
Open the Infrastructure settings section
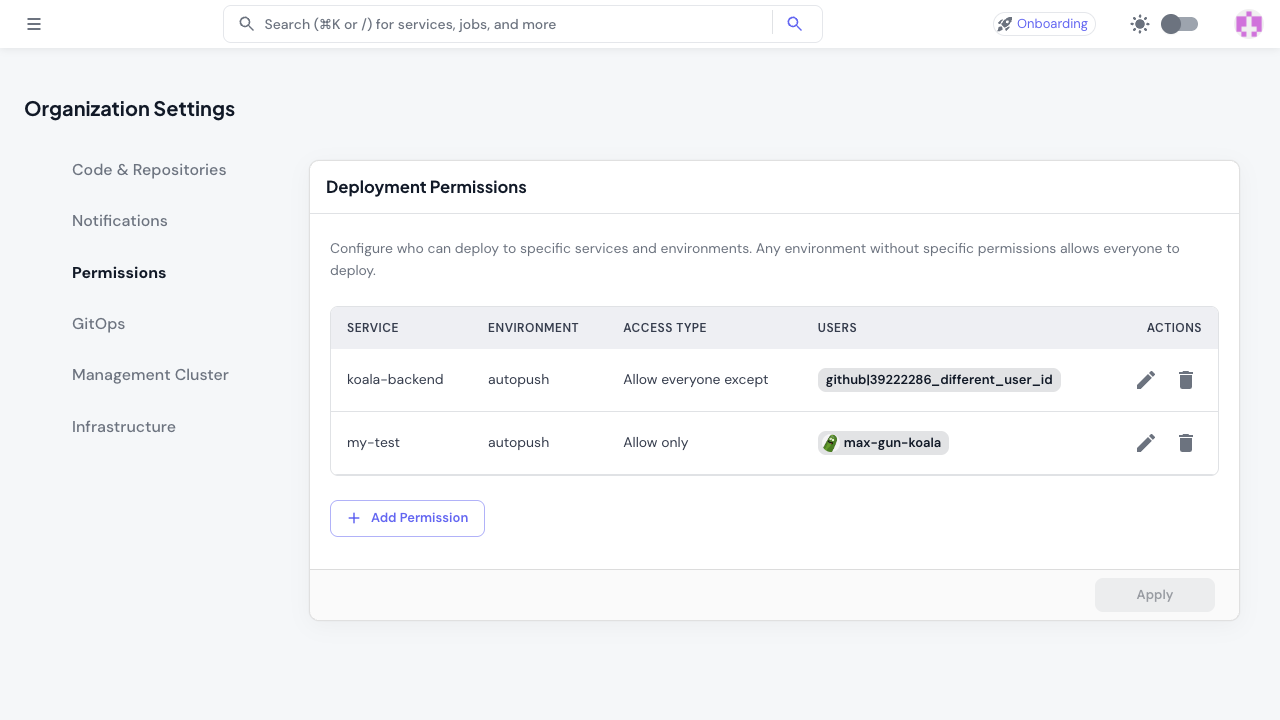pos(123,426)
